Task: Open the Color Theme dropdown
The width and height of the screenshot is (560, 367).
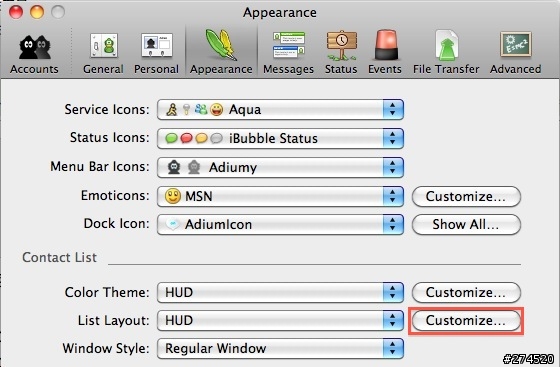Action: coord(280,292)
